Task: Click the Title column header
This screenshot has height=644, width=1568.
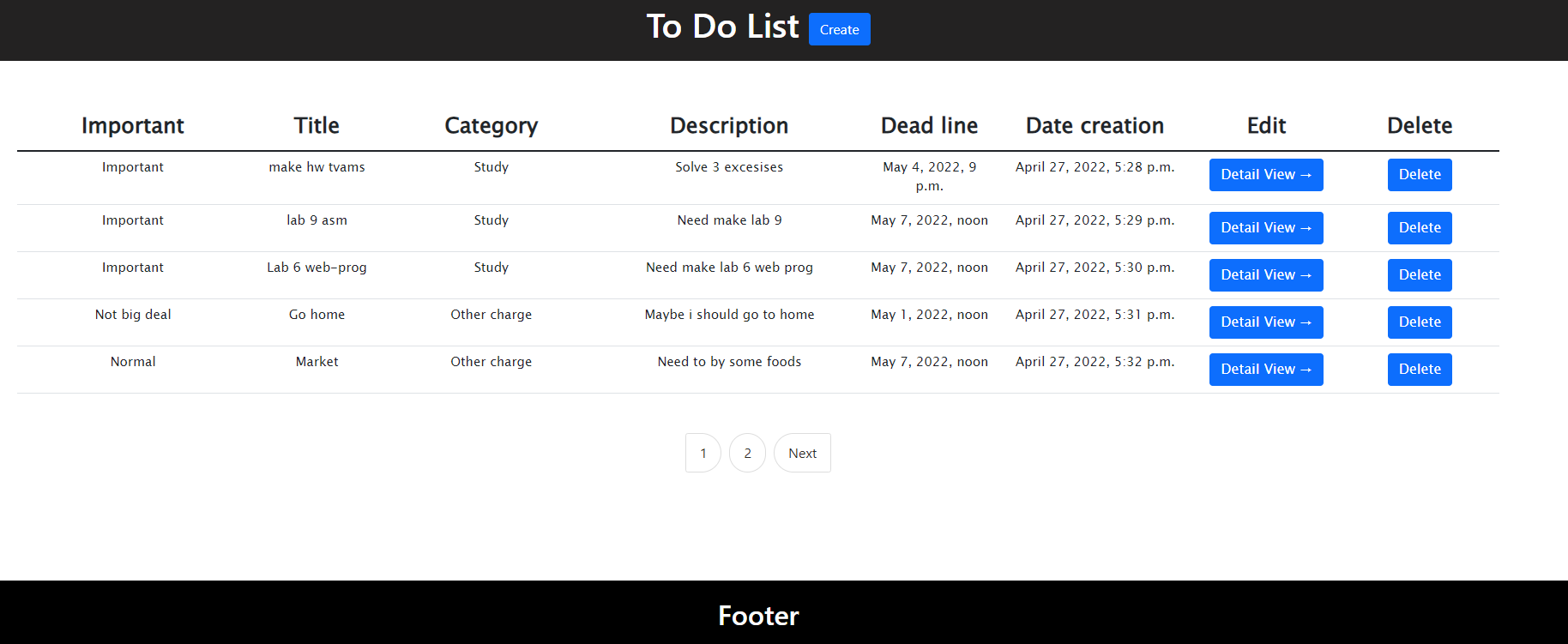Action: [317, 126]
